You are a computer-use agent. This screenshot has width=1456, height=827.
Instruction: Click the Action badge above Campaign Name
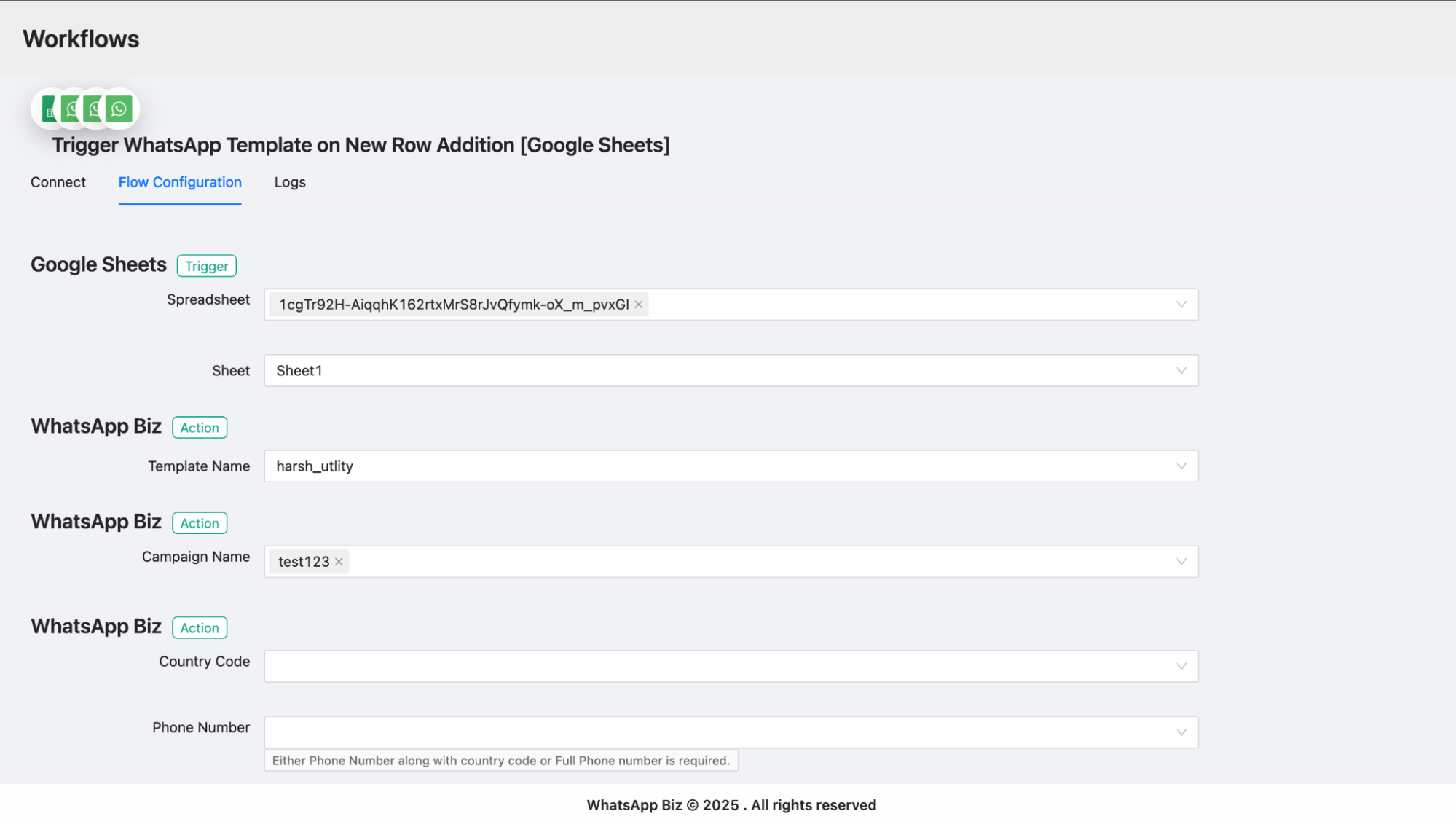[x=200, y=523]
